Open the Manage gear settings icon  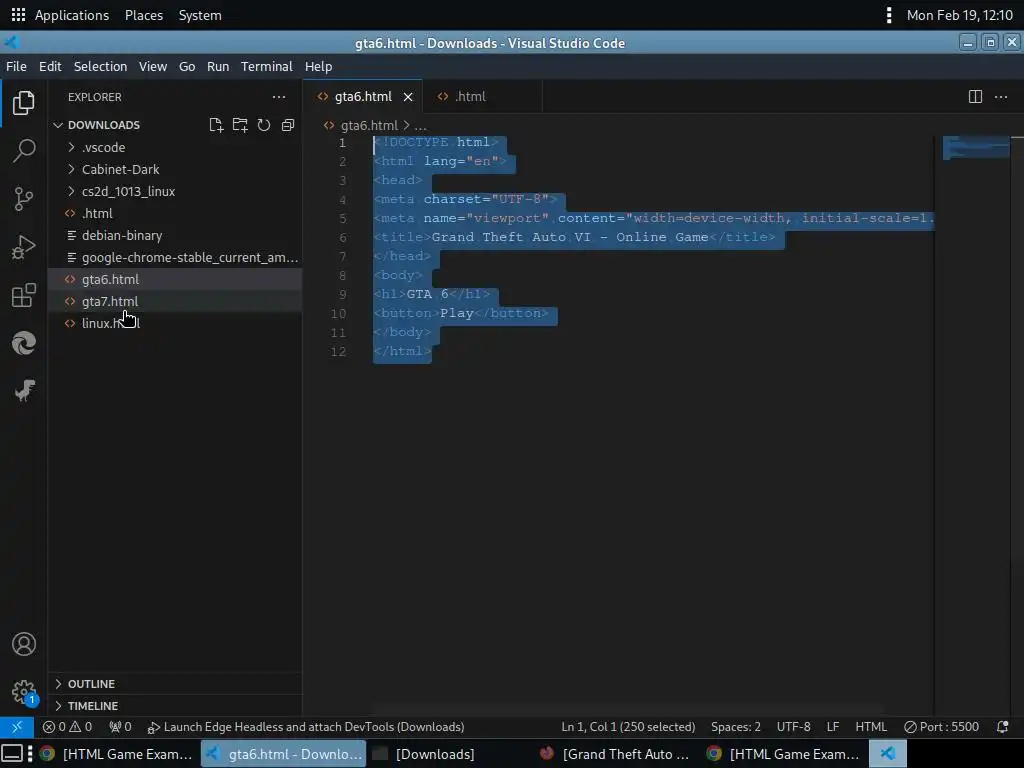24,692
